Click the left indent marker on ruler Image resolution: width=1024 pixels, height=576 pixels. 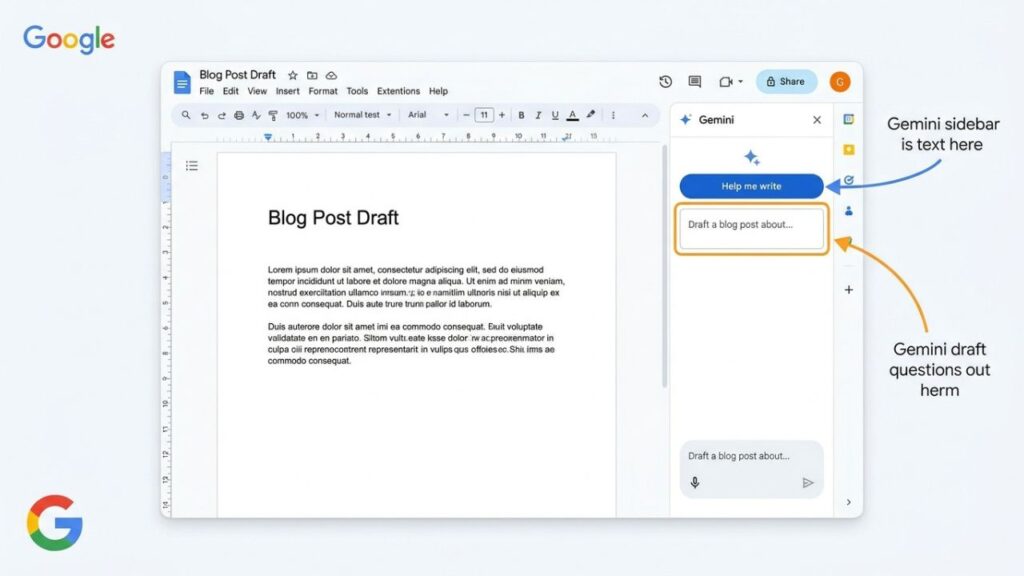(268, 137)
